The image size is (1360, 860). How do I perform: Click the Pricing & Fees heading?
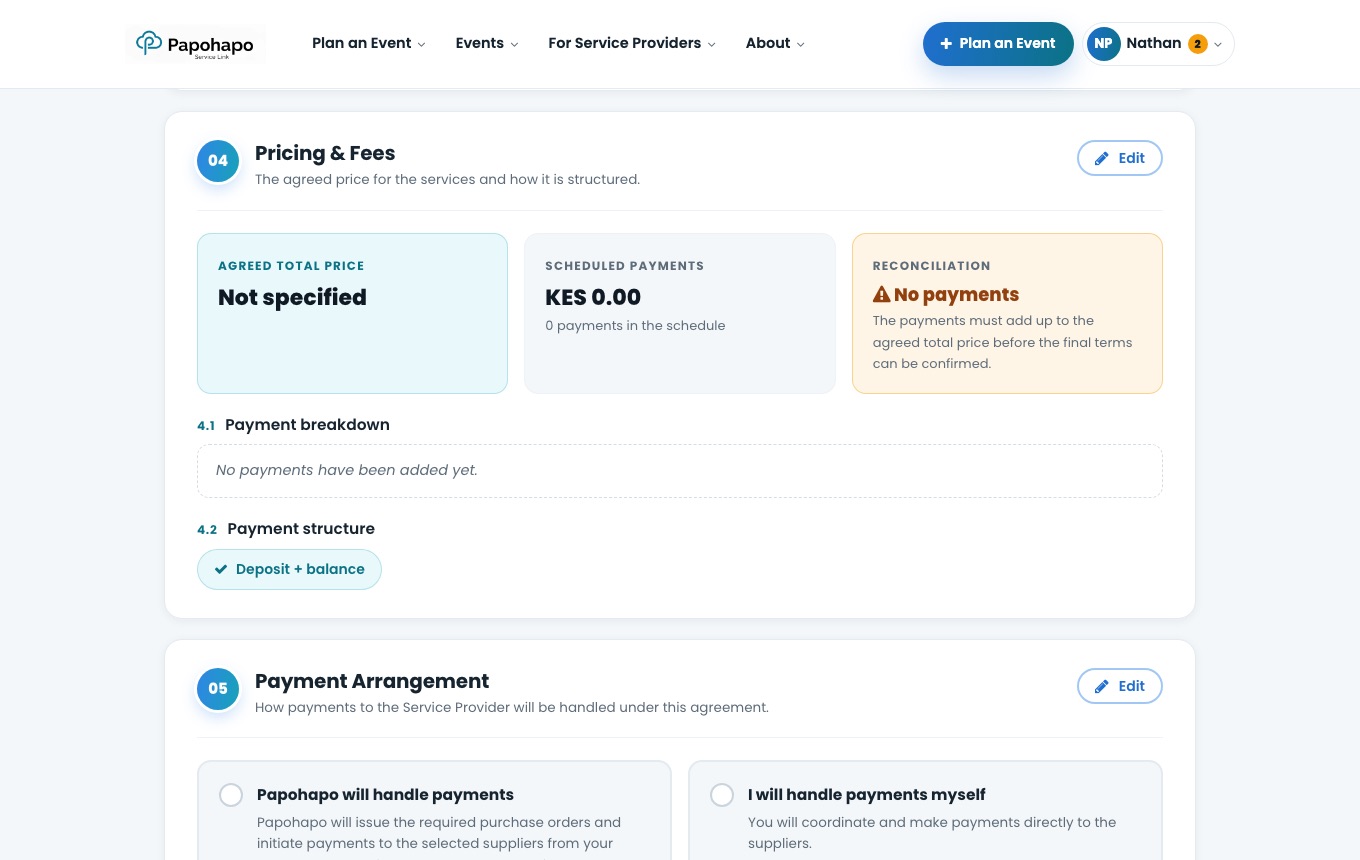tap(325, 153)
